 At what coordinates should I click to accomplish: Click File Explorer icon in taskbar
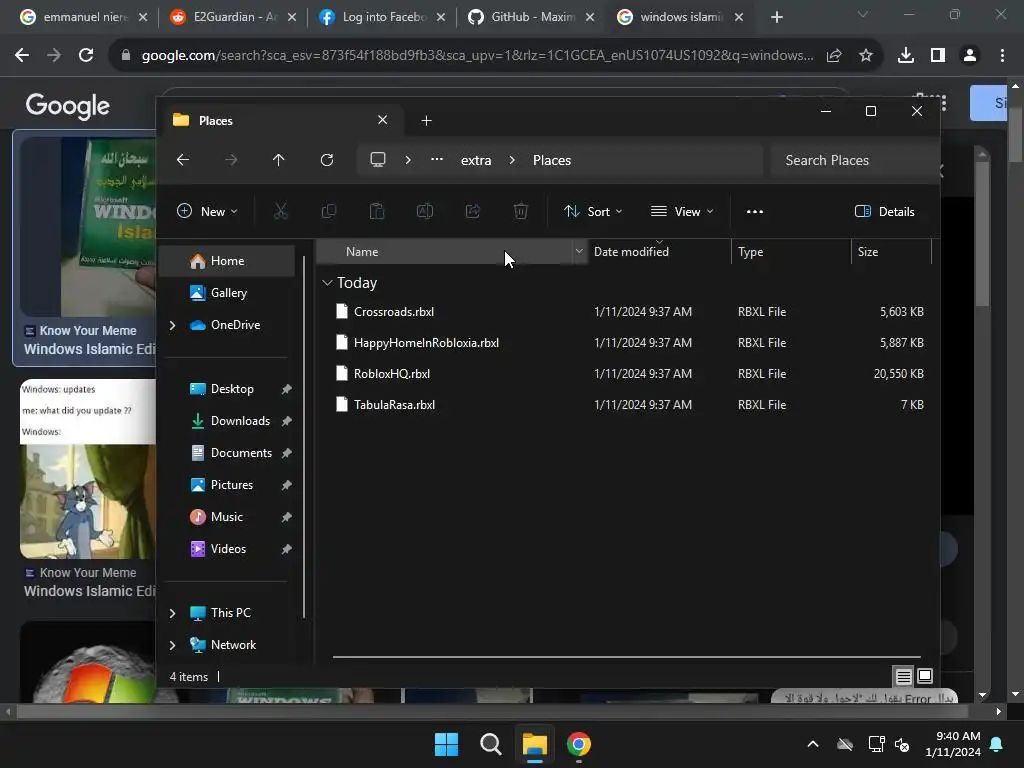point(534,744)
